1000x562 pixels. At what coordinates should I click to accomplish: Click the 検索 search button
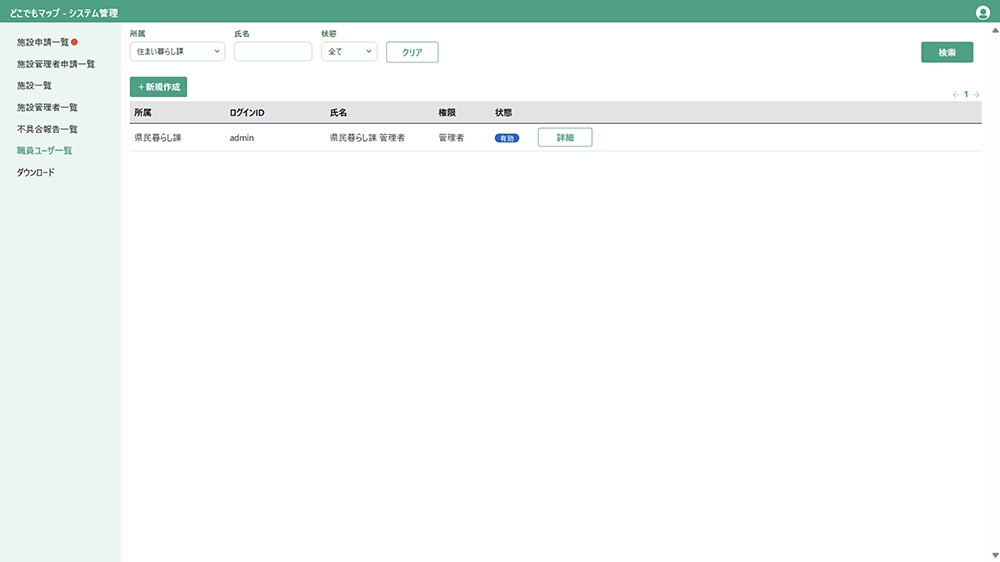coord(947,52)
